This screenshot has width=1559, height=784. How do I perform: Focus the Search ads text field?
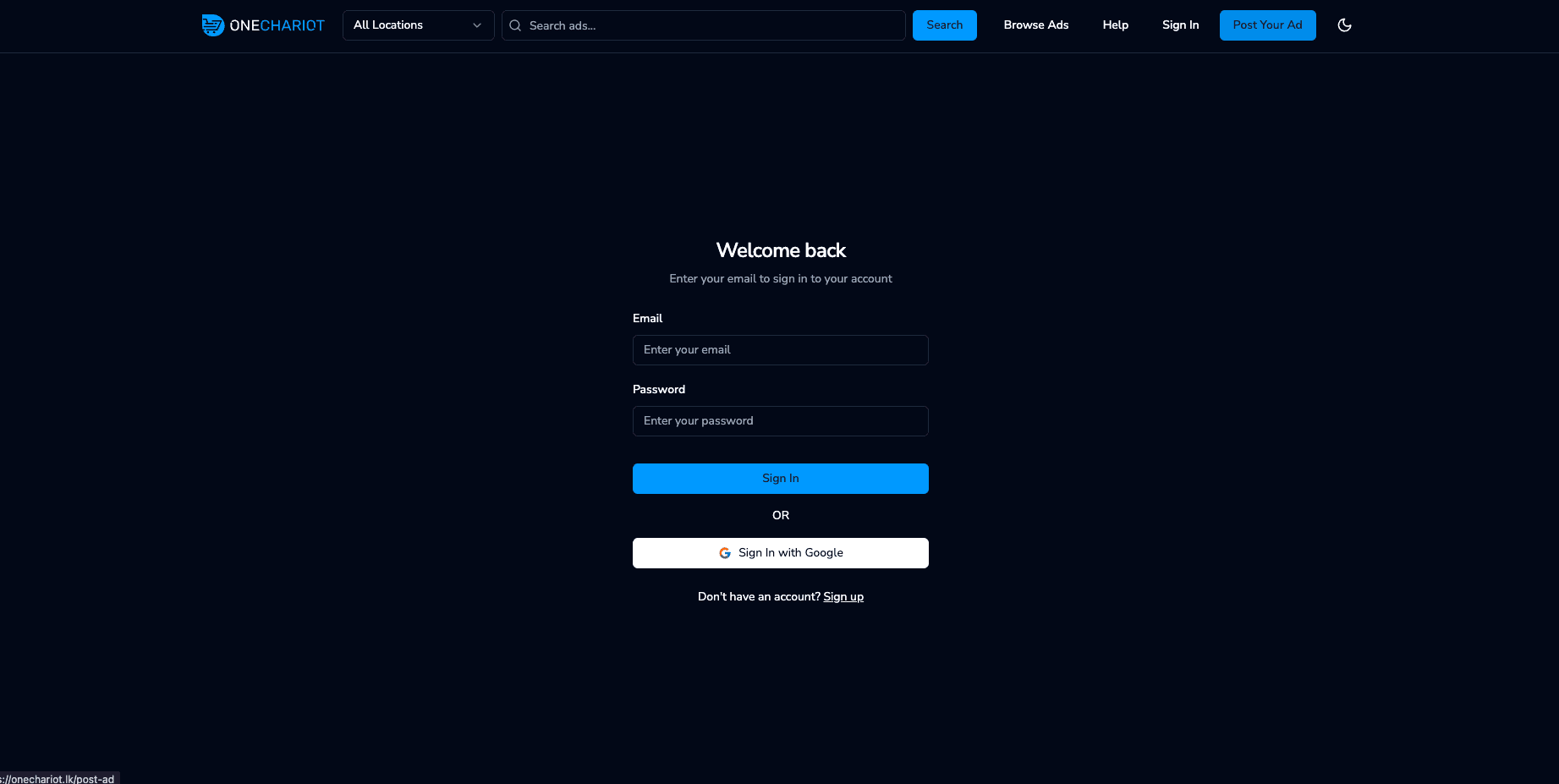(x=711, y=25)
